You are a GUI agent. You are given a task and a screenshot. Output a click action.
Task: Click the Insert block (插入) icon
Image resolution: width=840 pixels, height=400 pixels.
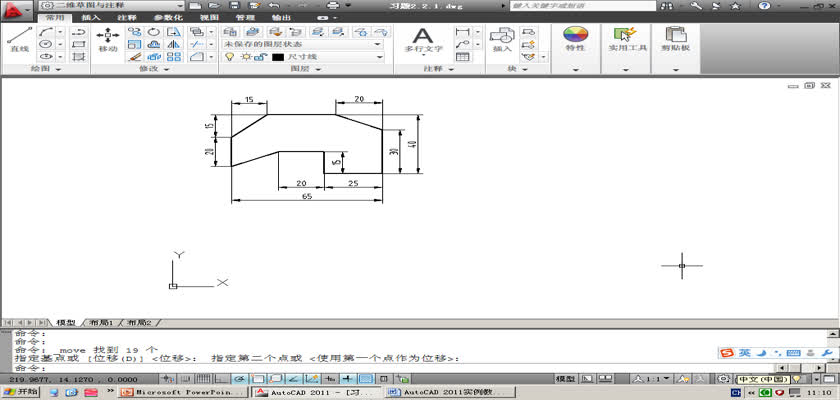[502, 39]
